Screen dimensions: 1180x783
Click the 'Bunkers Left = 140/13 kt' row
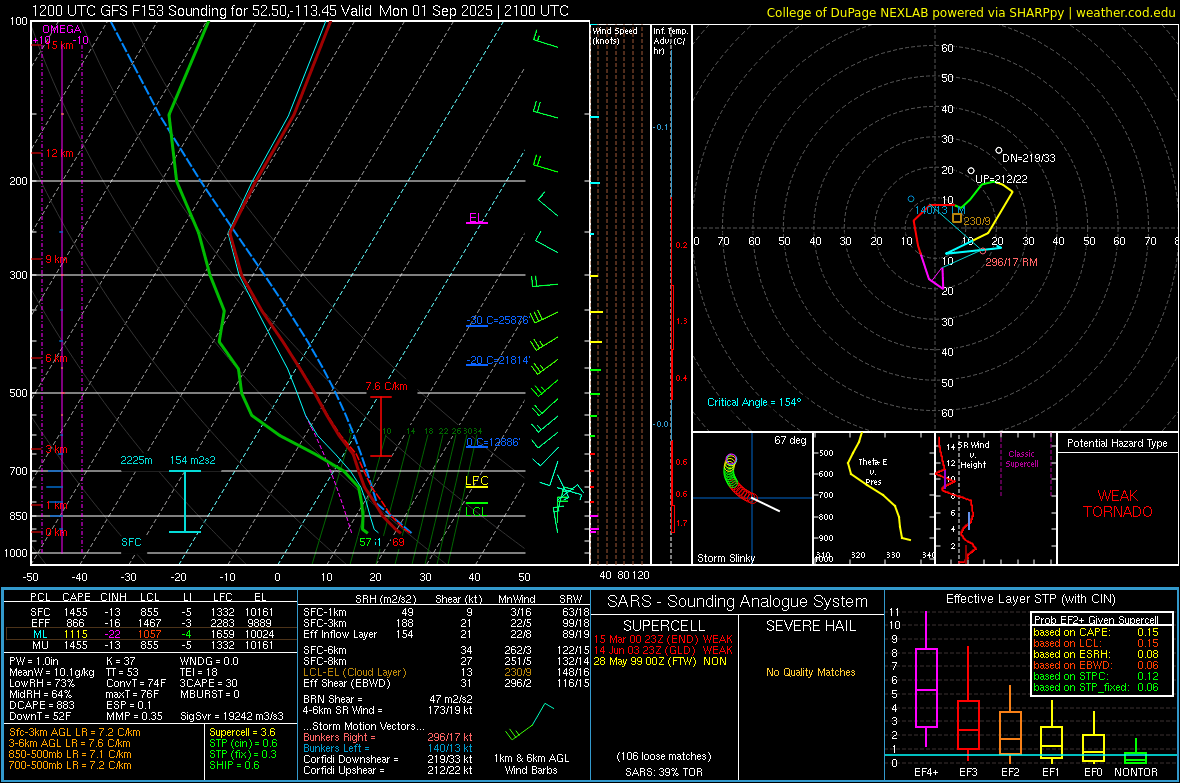click(x=388, y=748)
